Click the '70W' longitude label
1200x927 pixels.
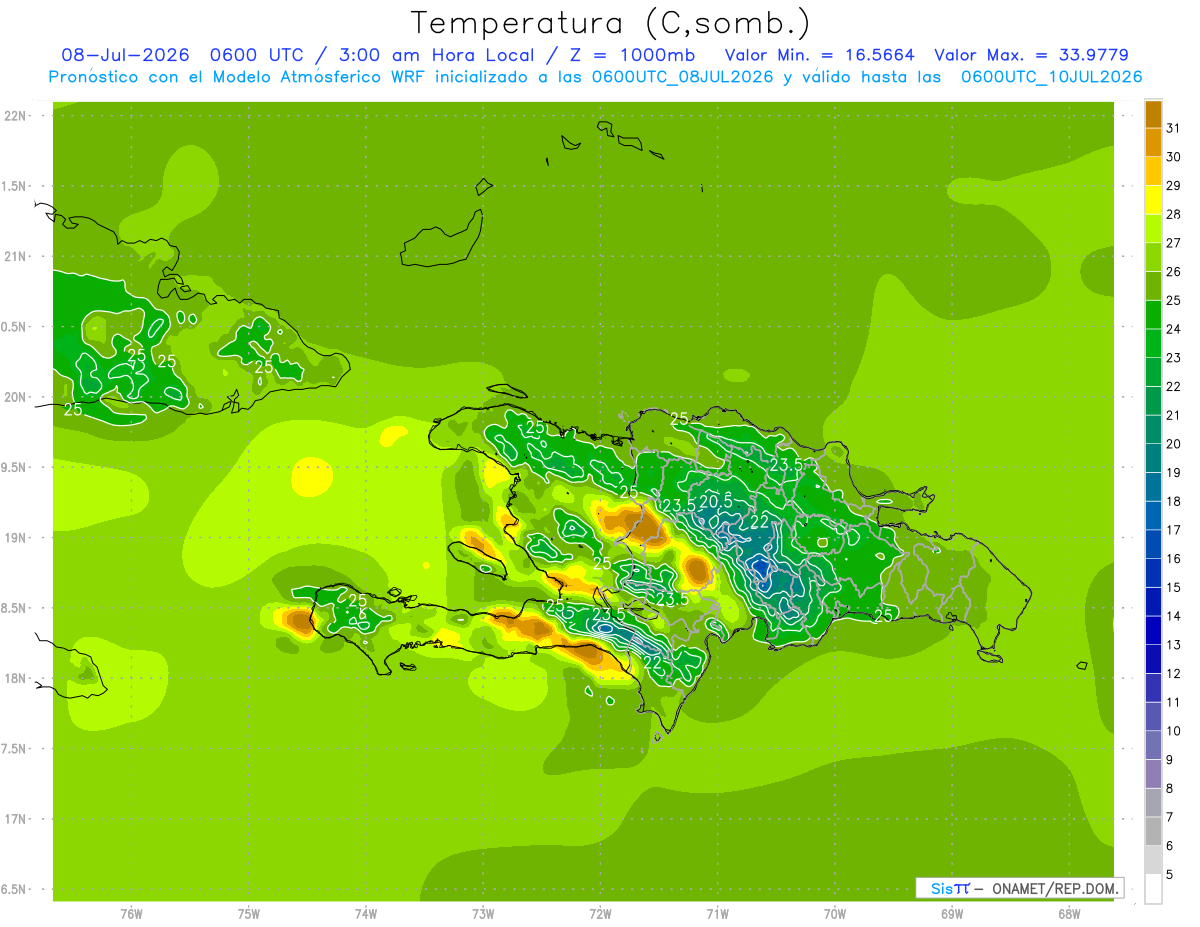[x=835, y=914]
